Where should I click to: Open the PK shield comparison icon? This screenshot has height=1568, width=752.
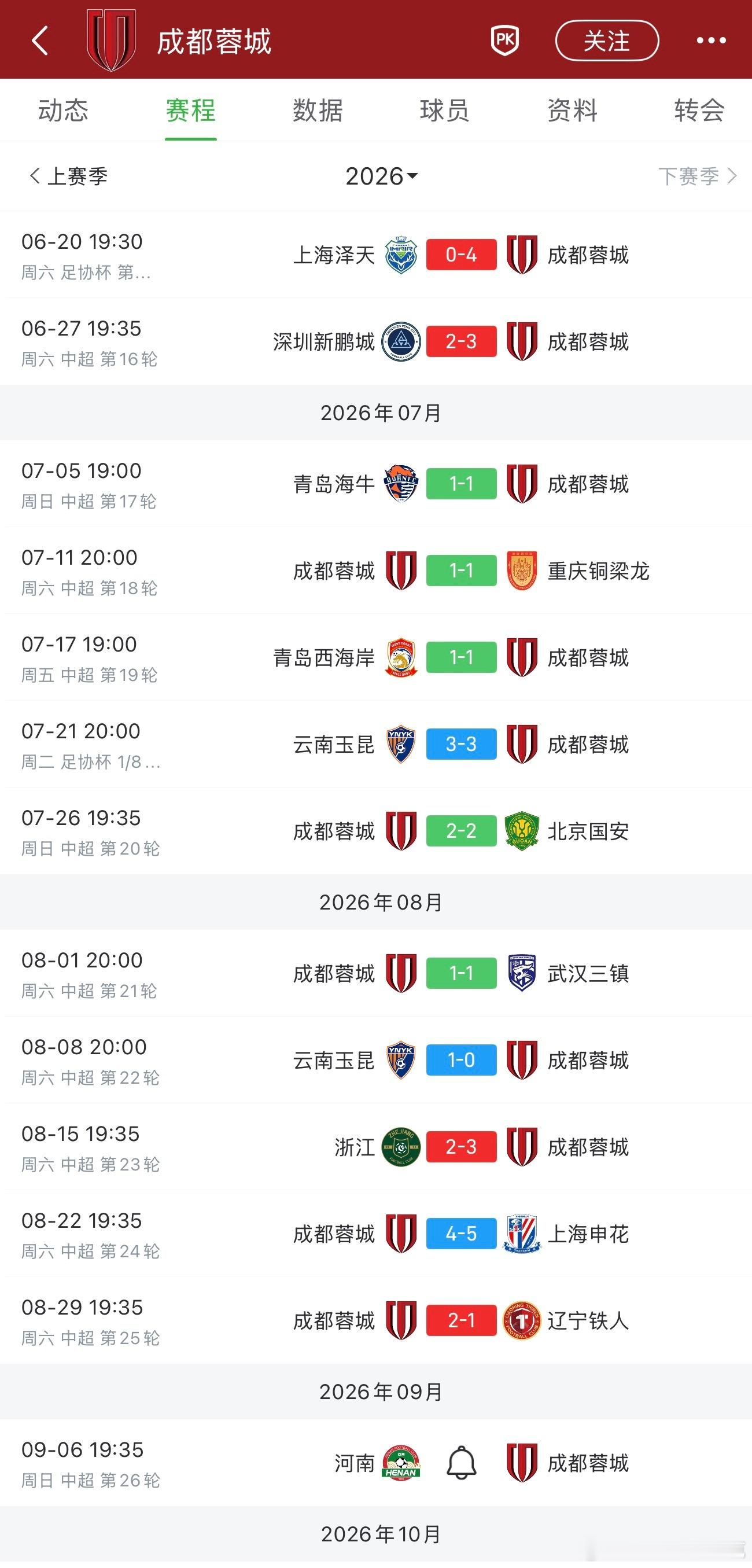pyautogui.click(x=505, y=41)
